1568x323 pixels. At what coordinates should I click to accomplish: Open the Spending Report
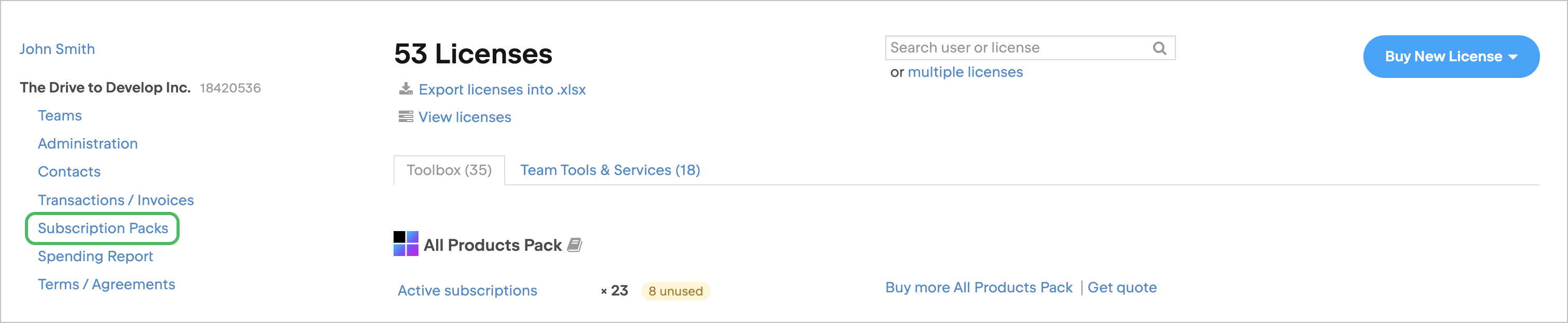click(x=95, y=256)
